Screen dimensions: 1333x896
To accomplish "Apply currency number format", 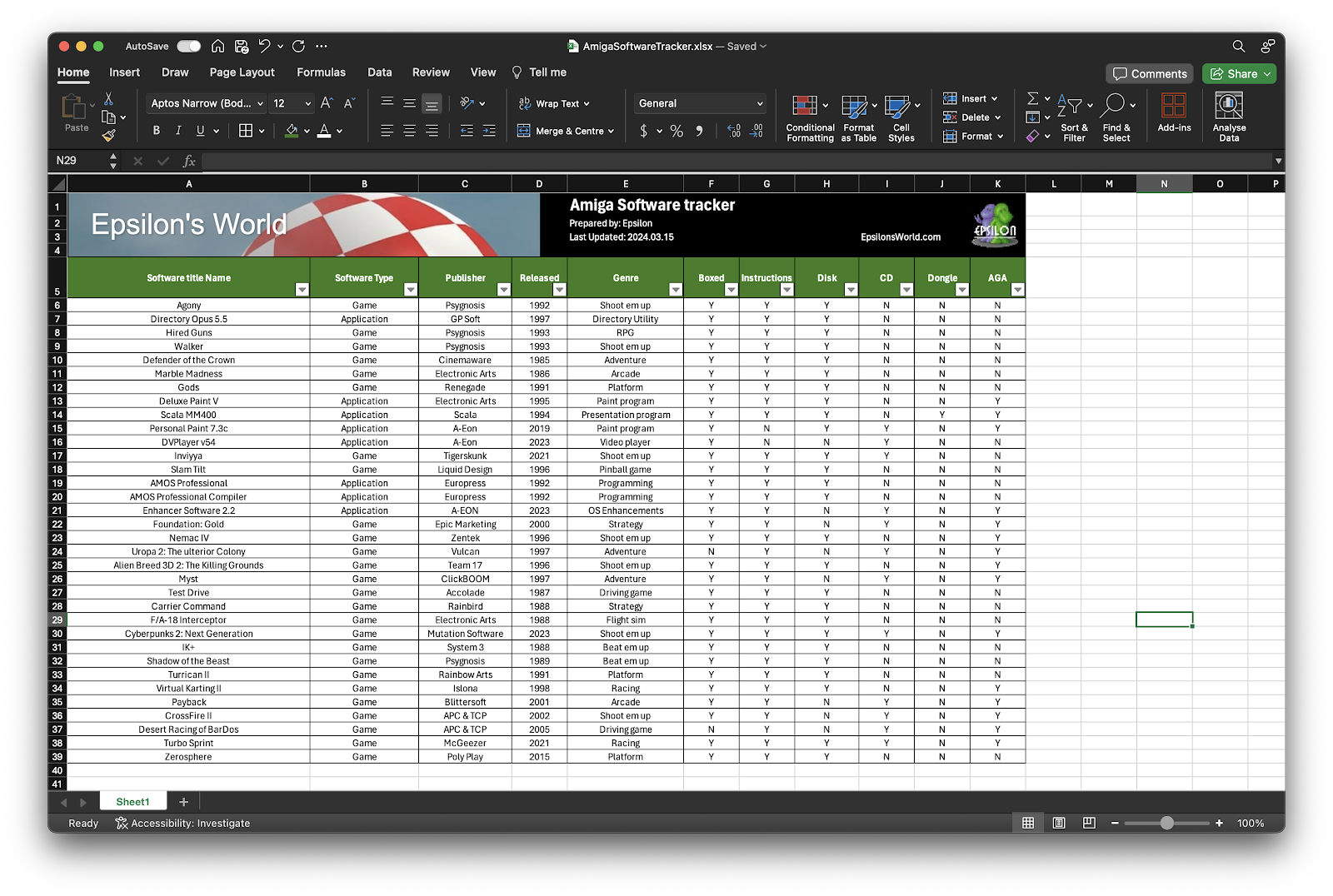I will [x=643, y=131].
